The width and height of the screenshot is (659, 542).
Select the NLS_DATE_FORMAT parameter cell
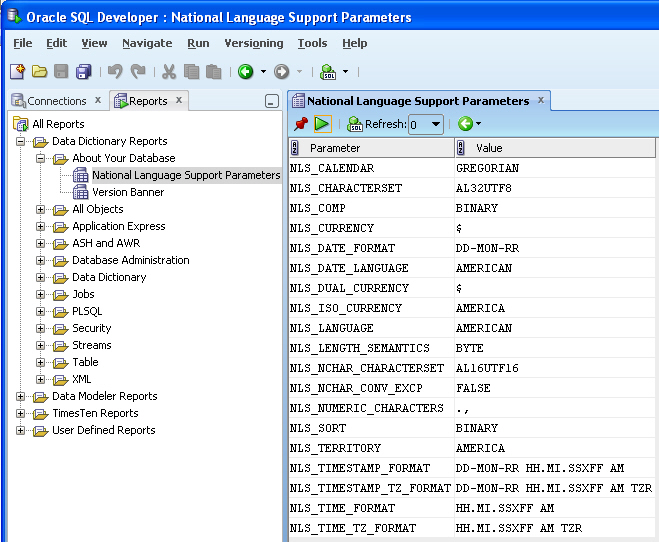click(x=372, y=248)
